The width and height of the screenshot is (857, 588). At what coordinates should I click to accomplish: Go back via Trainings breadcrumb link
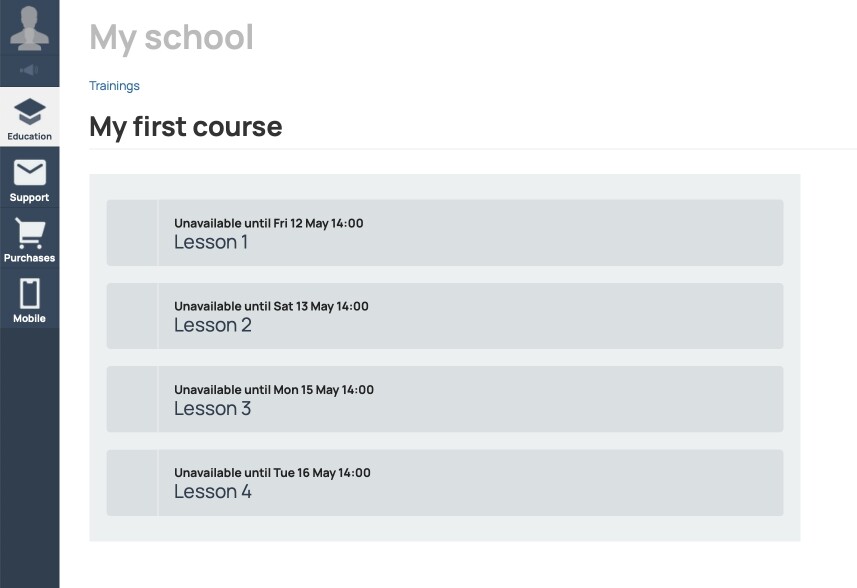point(114,86)
